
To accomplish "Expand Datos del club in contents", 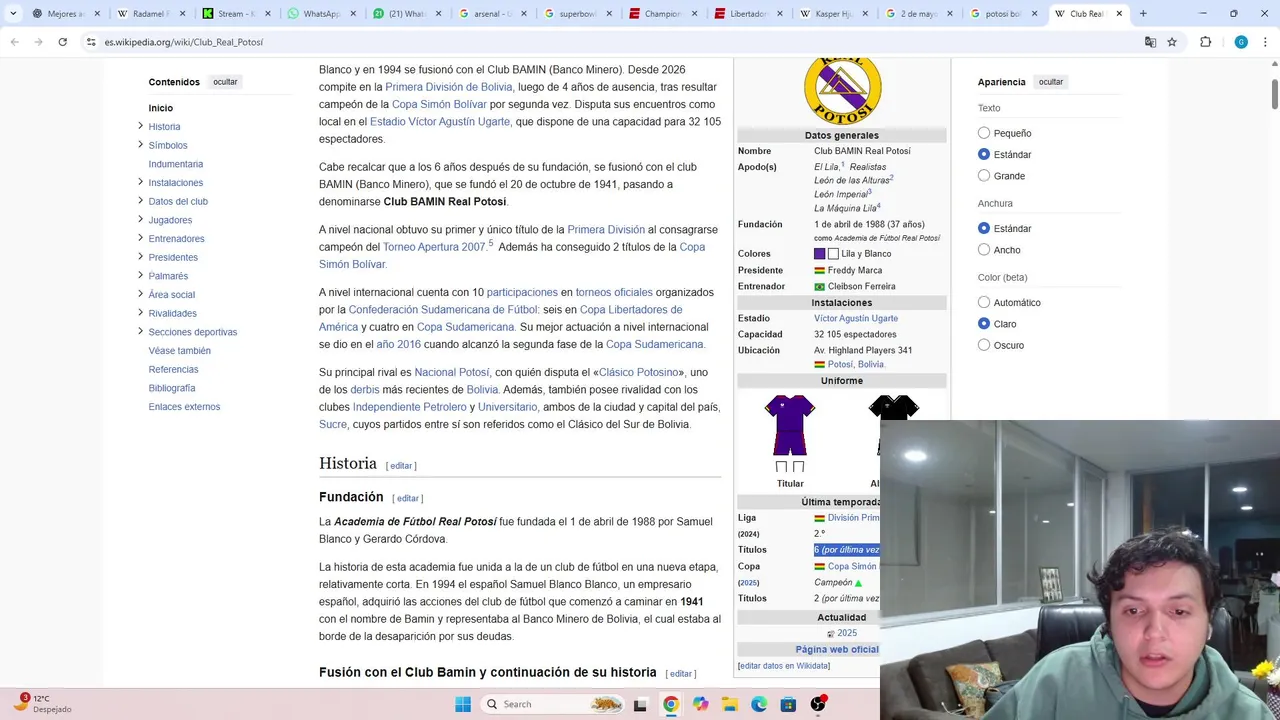I will tap(140, 201).
